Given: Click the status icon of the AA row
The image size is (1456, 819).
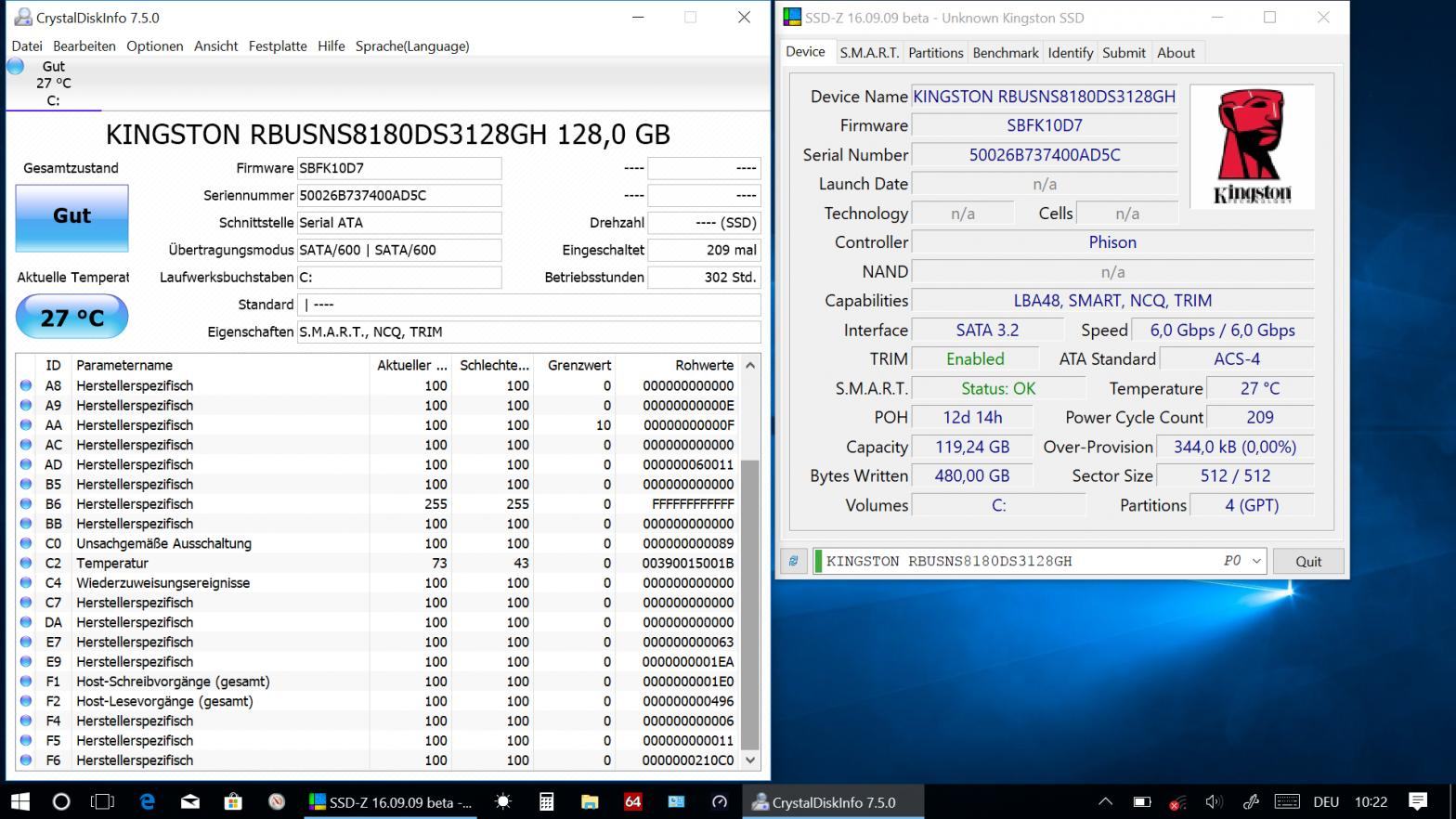Looking at the screenshot, I should tap(26, 425).
